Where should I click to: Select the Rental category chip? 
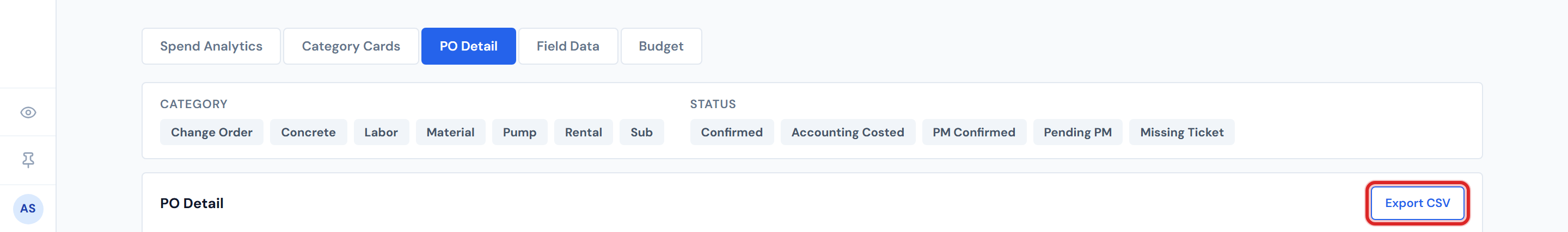click(583, 133)
